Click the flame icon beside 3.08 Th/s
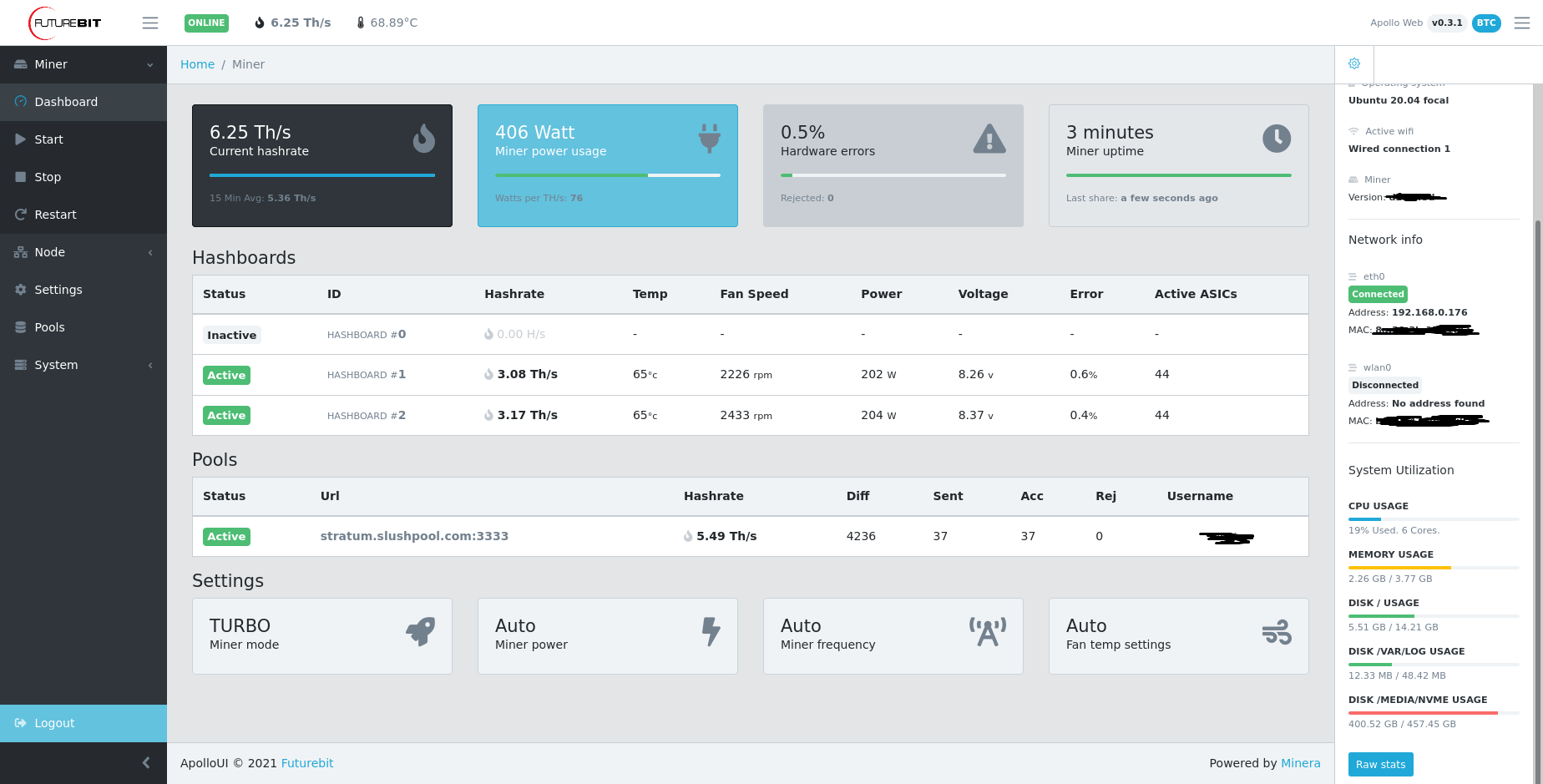This screenshot has height=784, width=1543. pos(488,374)
